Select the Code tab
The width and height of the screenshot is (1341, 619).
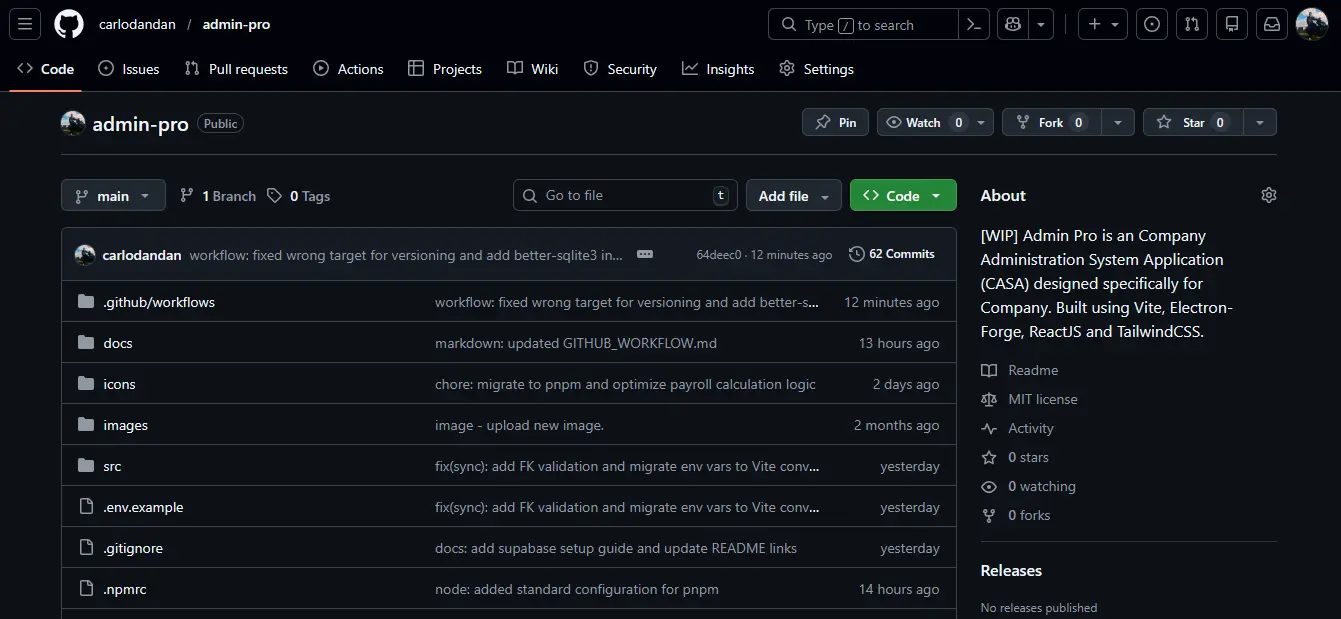(x=46, y=69)
